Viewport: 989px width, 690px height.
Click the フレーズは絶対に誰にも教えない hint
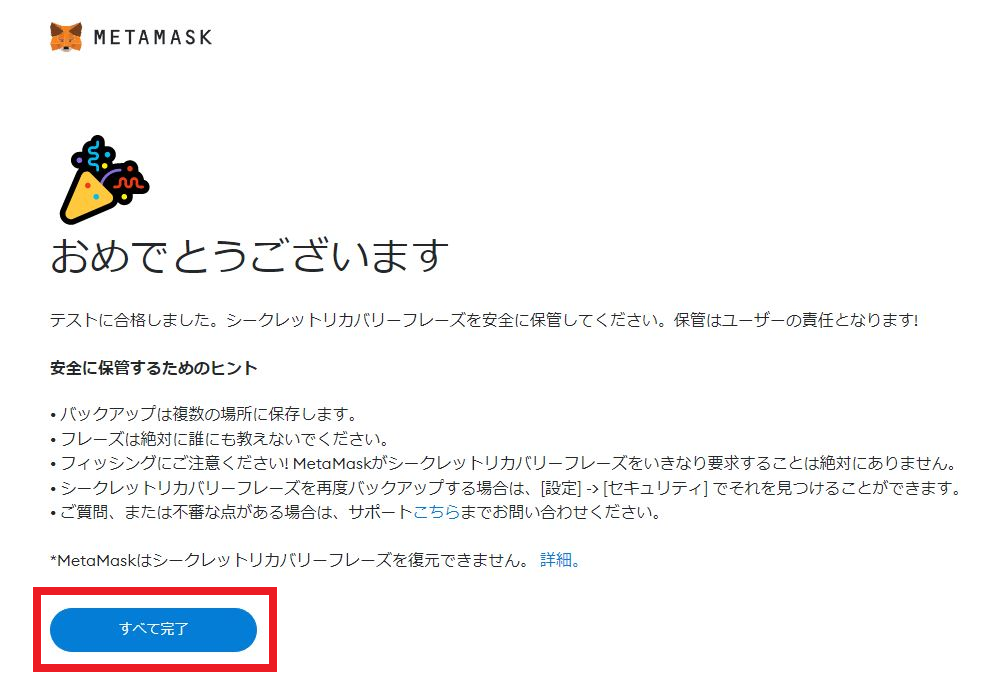pyautogui.click(x=220, y=438)
